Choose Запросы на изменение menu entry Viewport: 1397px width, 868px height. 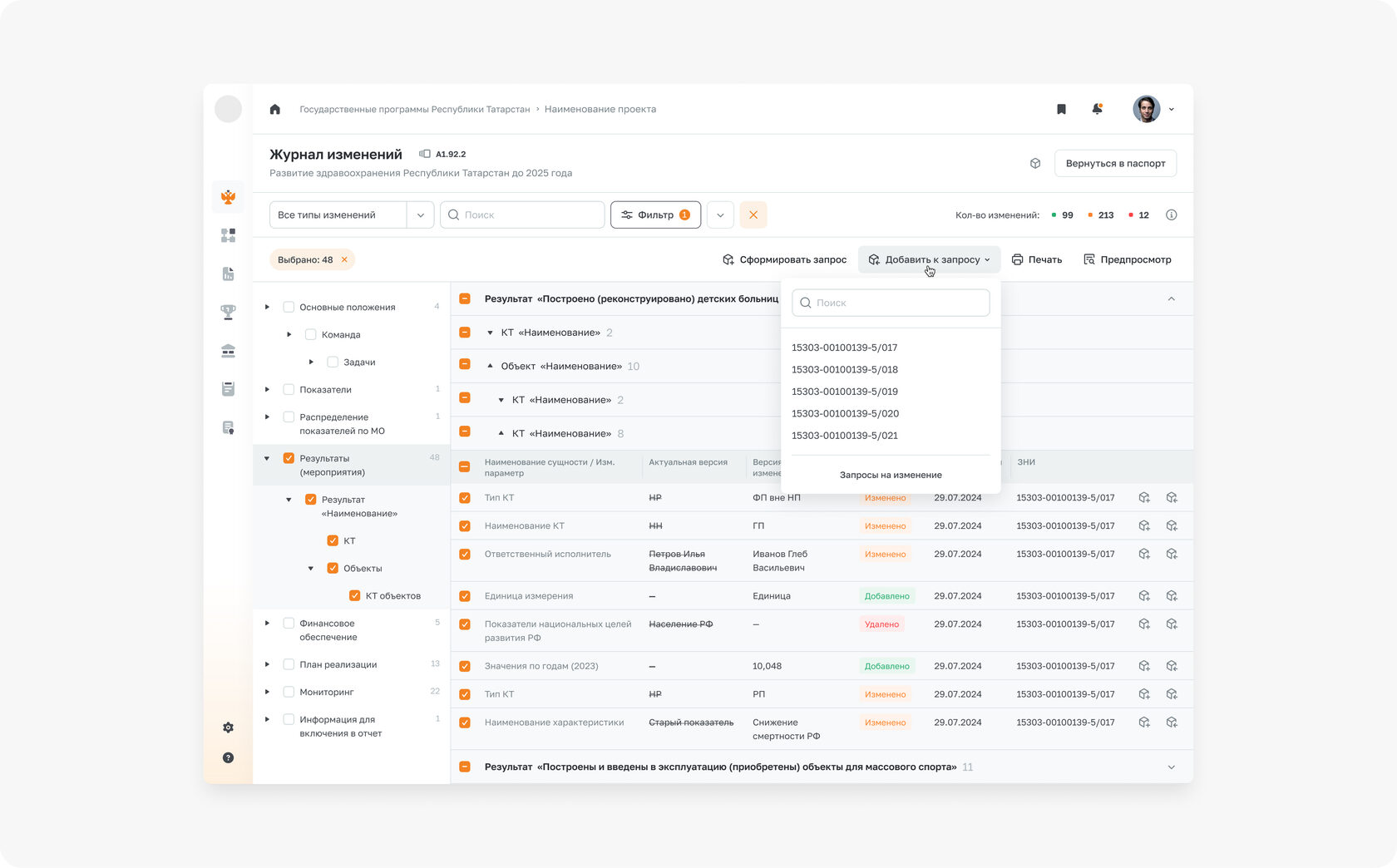[x=891, y=475]
